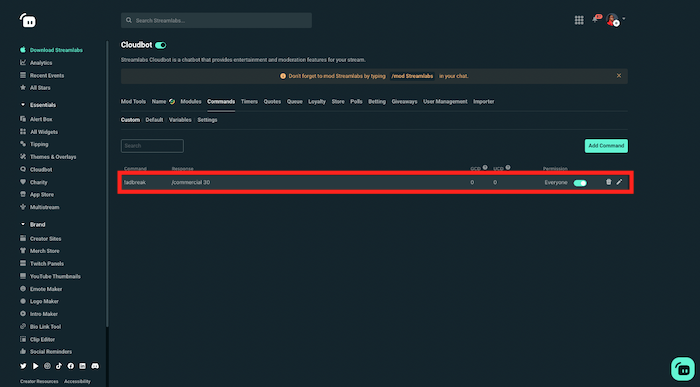Switch to the Timers tab
The height and width of the screenshot is (387, 700).
coord(249,102)
